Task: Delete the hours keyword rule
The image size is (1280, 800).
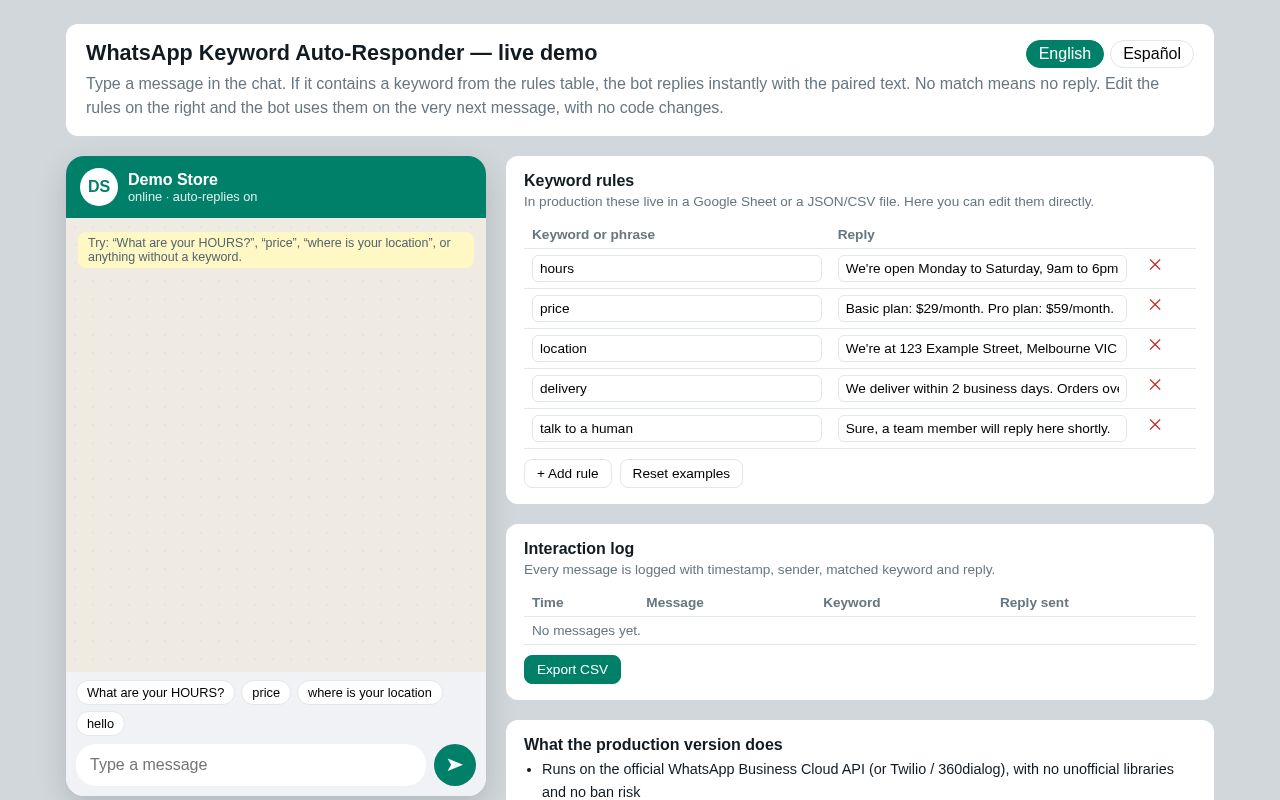Action: 1155,265
